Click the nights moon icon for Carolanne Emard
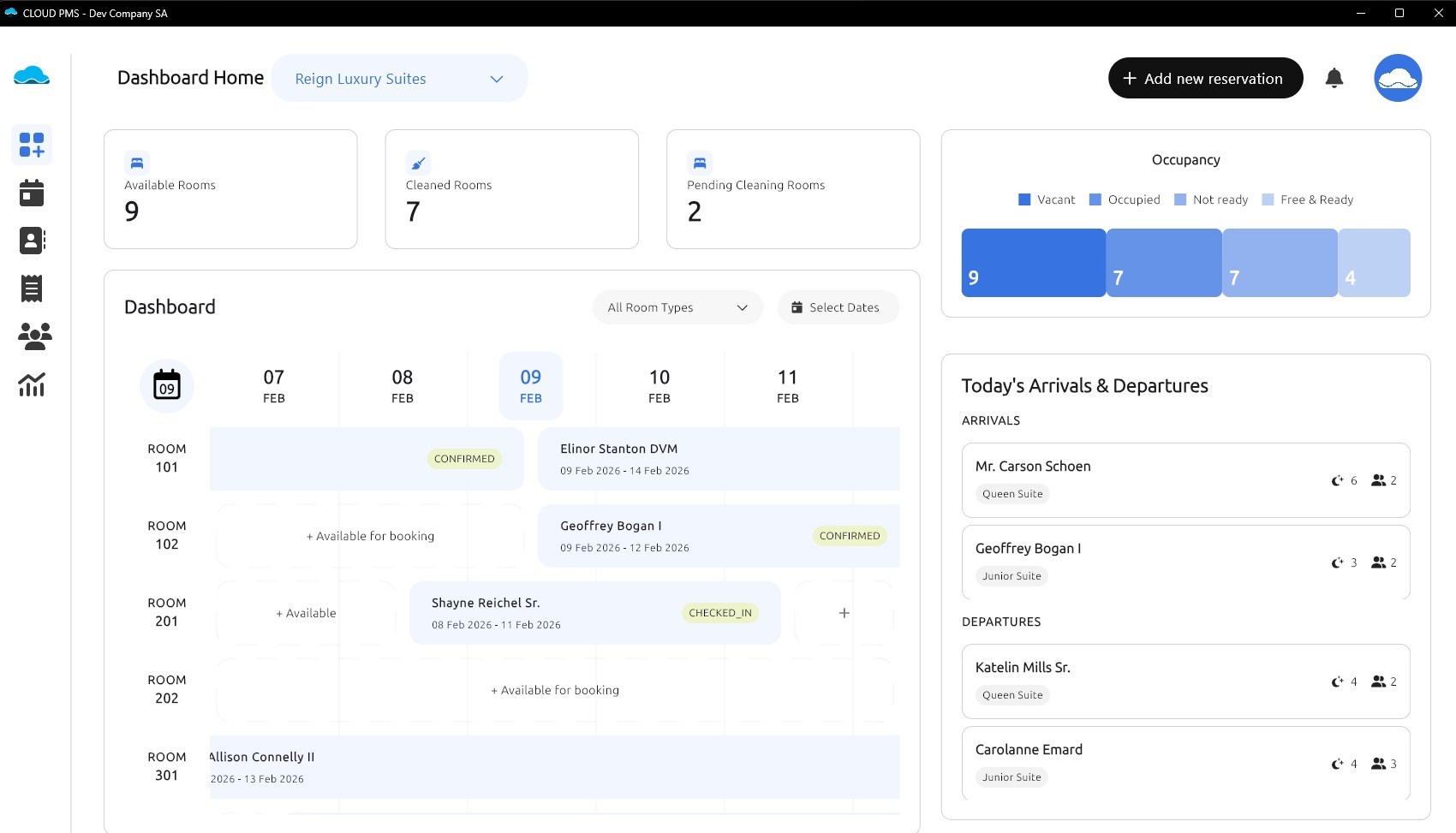 1337,764
